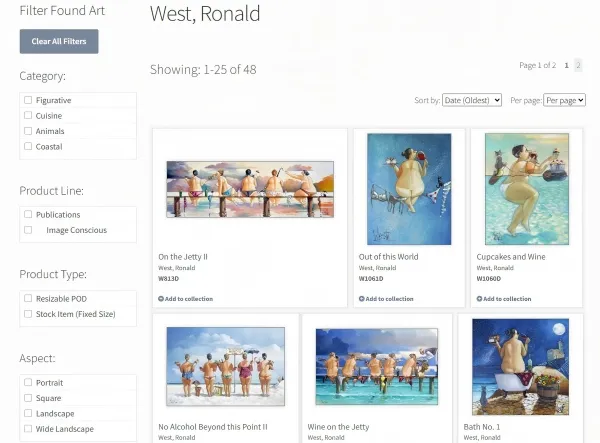Check the Animals category filter
Screen dimensions: 600x443
click(28, 131)
